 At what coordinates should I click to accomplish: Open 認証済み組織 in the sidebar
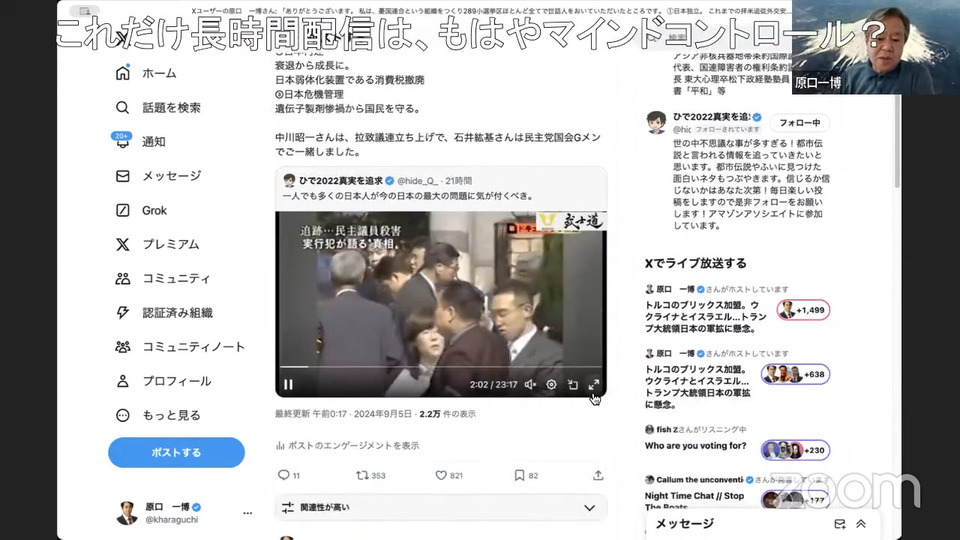click(163, 313)
